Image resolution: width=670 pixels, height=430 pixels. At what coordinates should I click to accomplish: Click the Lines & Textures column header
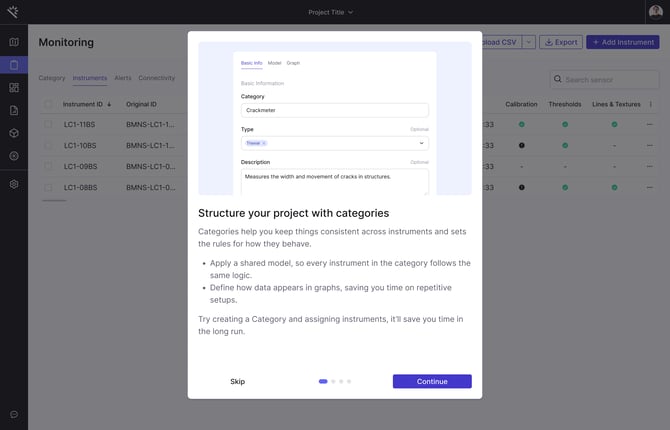616,104
